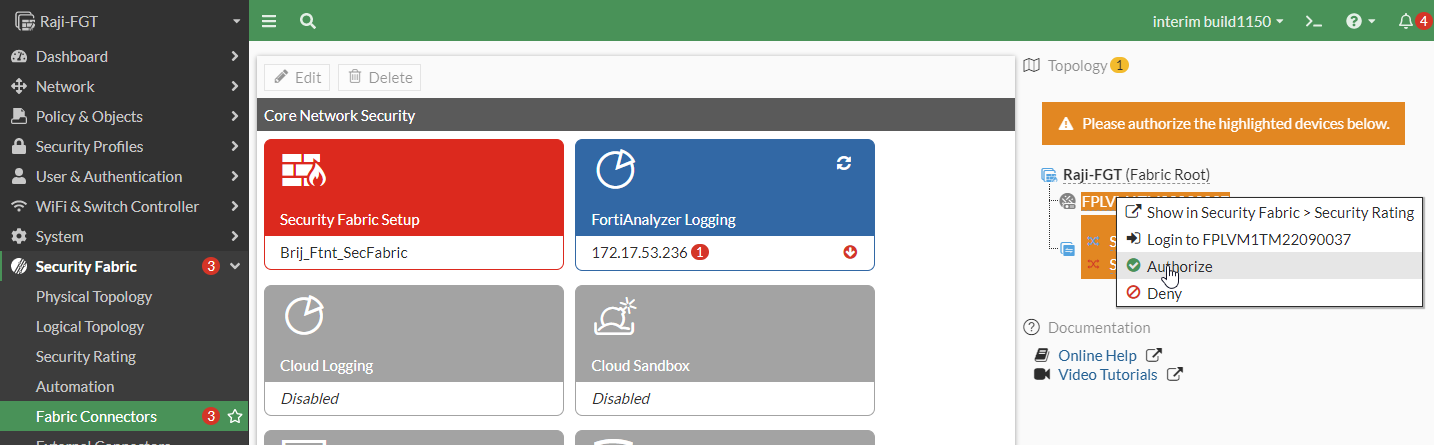
Task: Open the help question-mark menu
Action: coord(1361,21)
